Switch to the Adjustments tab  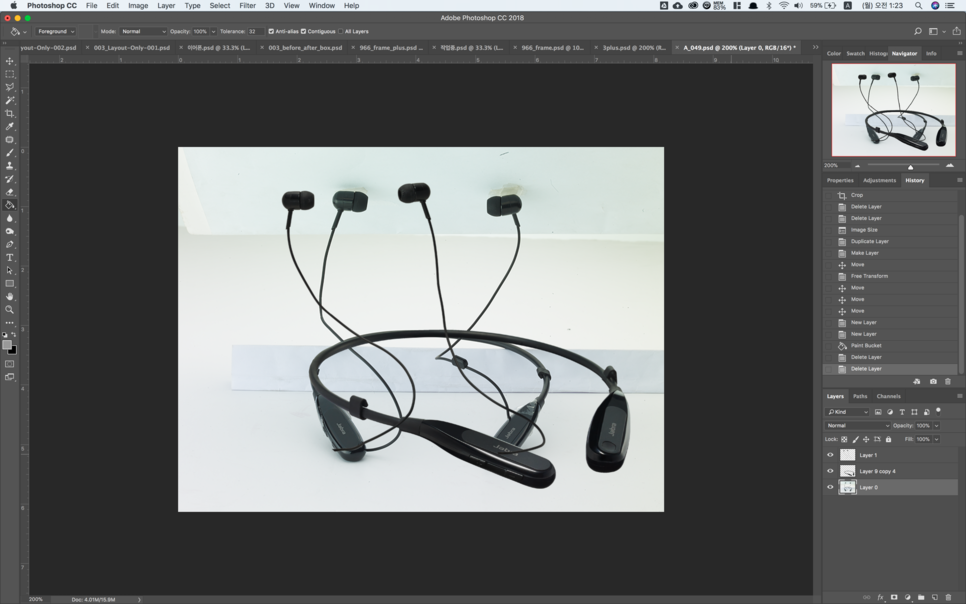pyautogui.click(x=879, y=180)
